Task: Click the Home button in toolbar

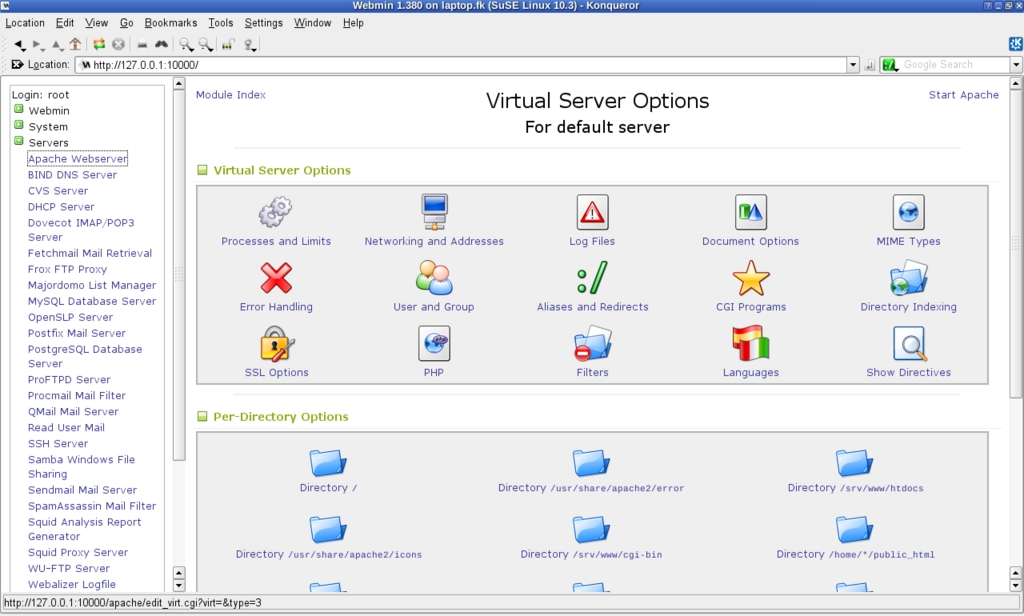Action: (75, 44)
